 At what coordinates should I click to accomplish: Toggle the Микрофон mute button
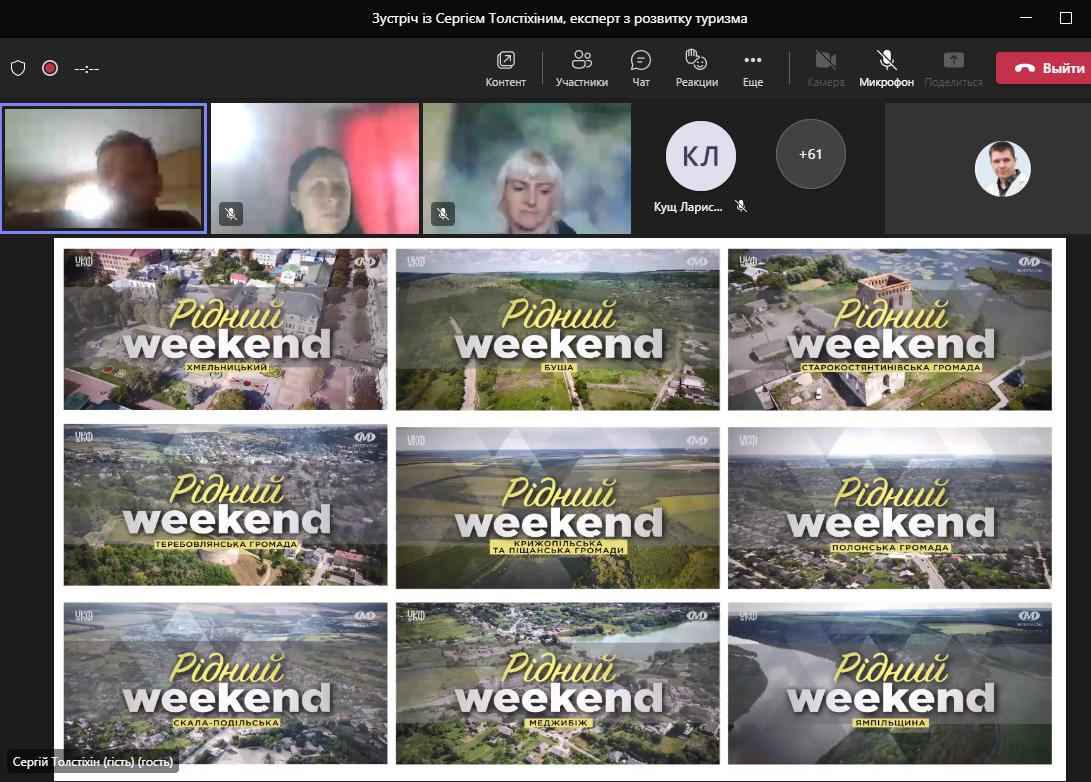click(886, 68)
